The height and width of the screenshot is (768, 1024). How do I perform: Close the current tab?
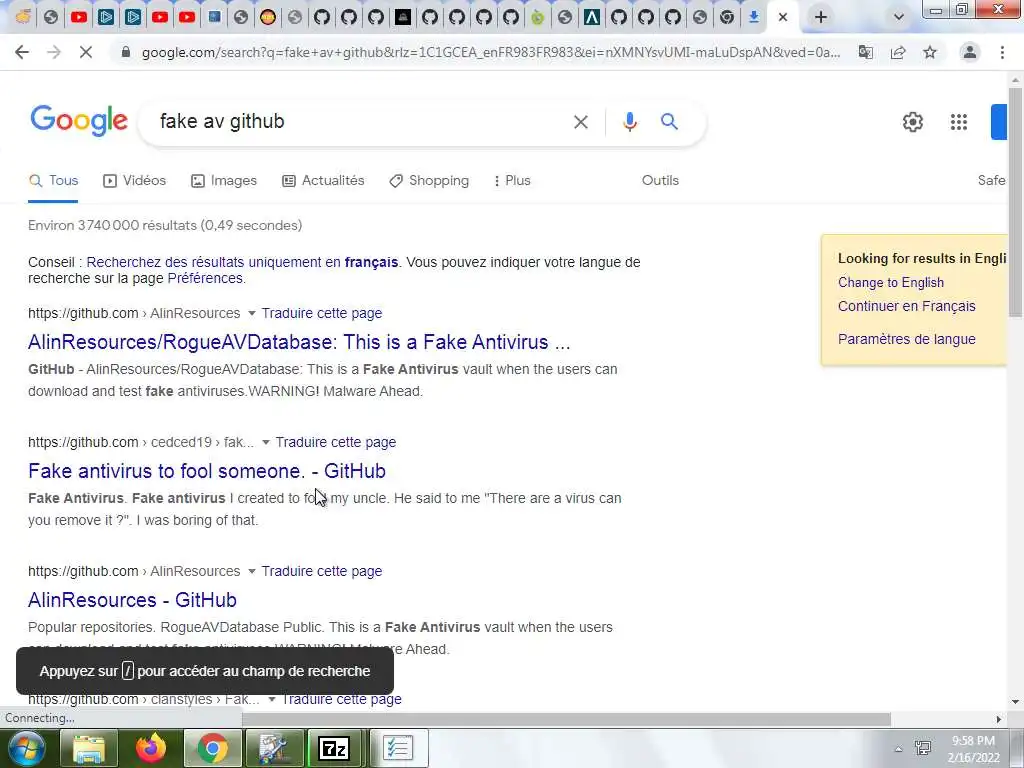pyautogui.click(x=783, y=17)
